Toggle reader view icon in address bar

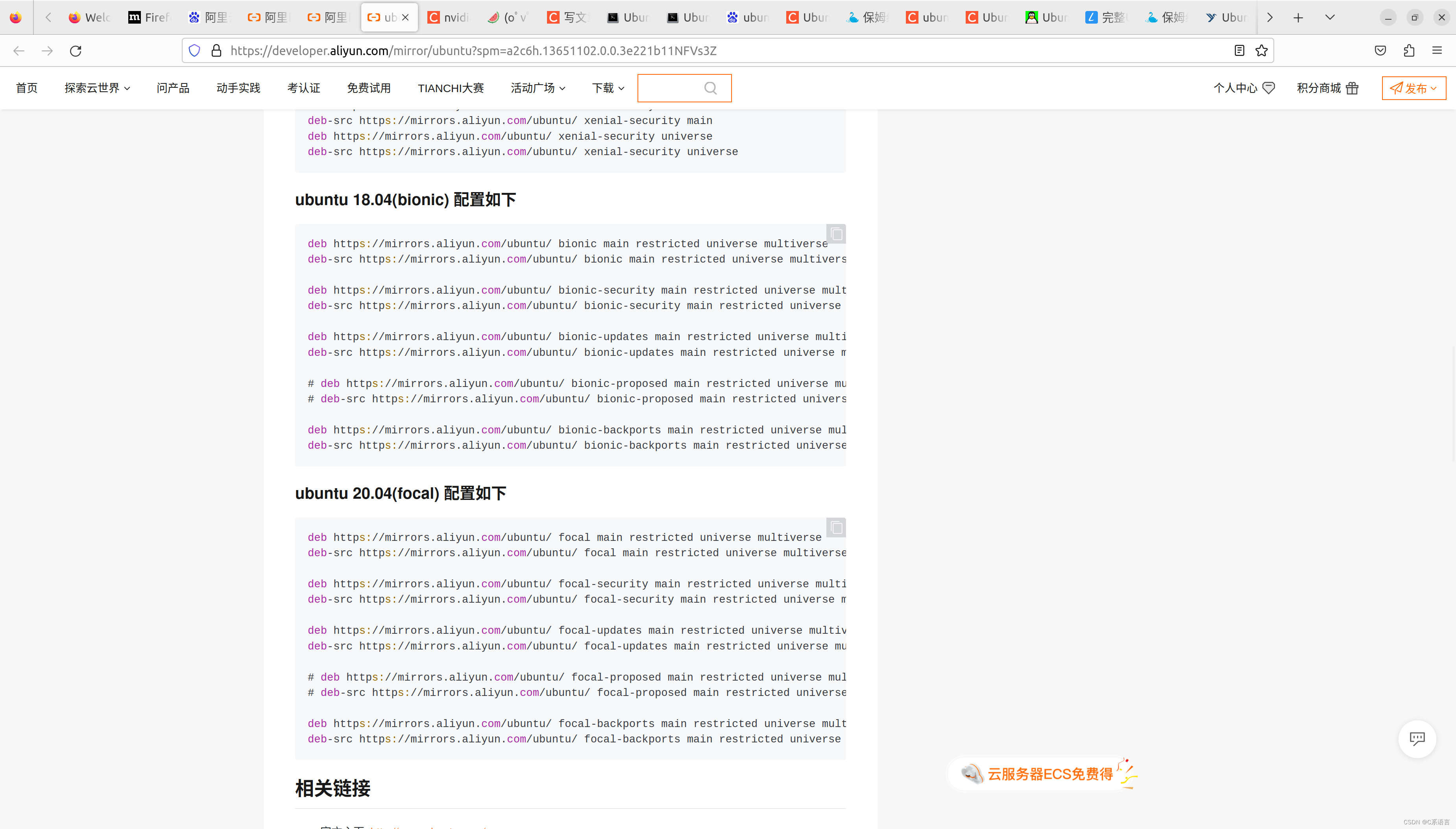1239,51
